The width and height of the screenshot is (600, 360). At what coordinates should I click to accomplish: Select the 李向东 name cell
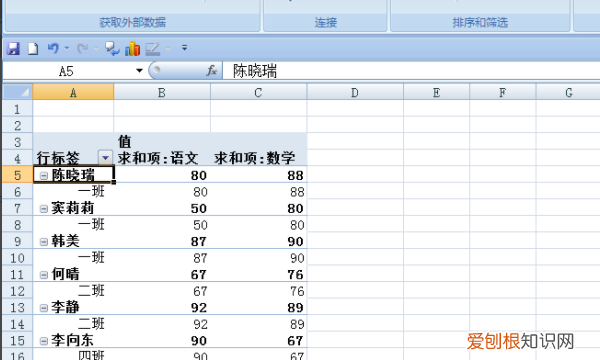click(x=73, y=340)
